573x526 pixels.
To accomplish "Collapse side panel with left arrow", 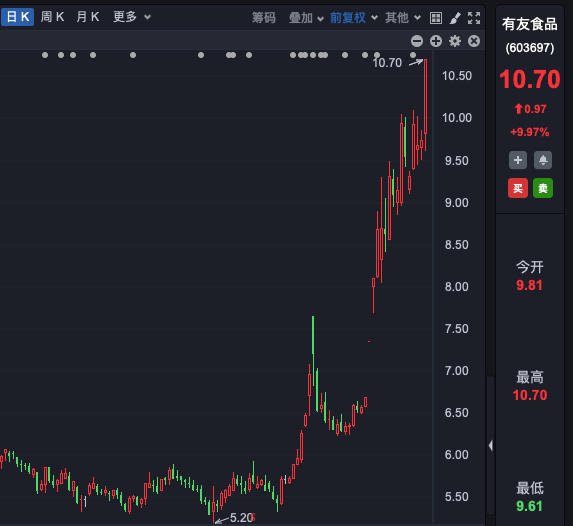I will tap(490, 446).
